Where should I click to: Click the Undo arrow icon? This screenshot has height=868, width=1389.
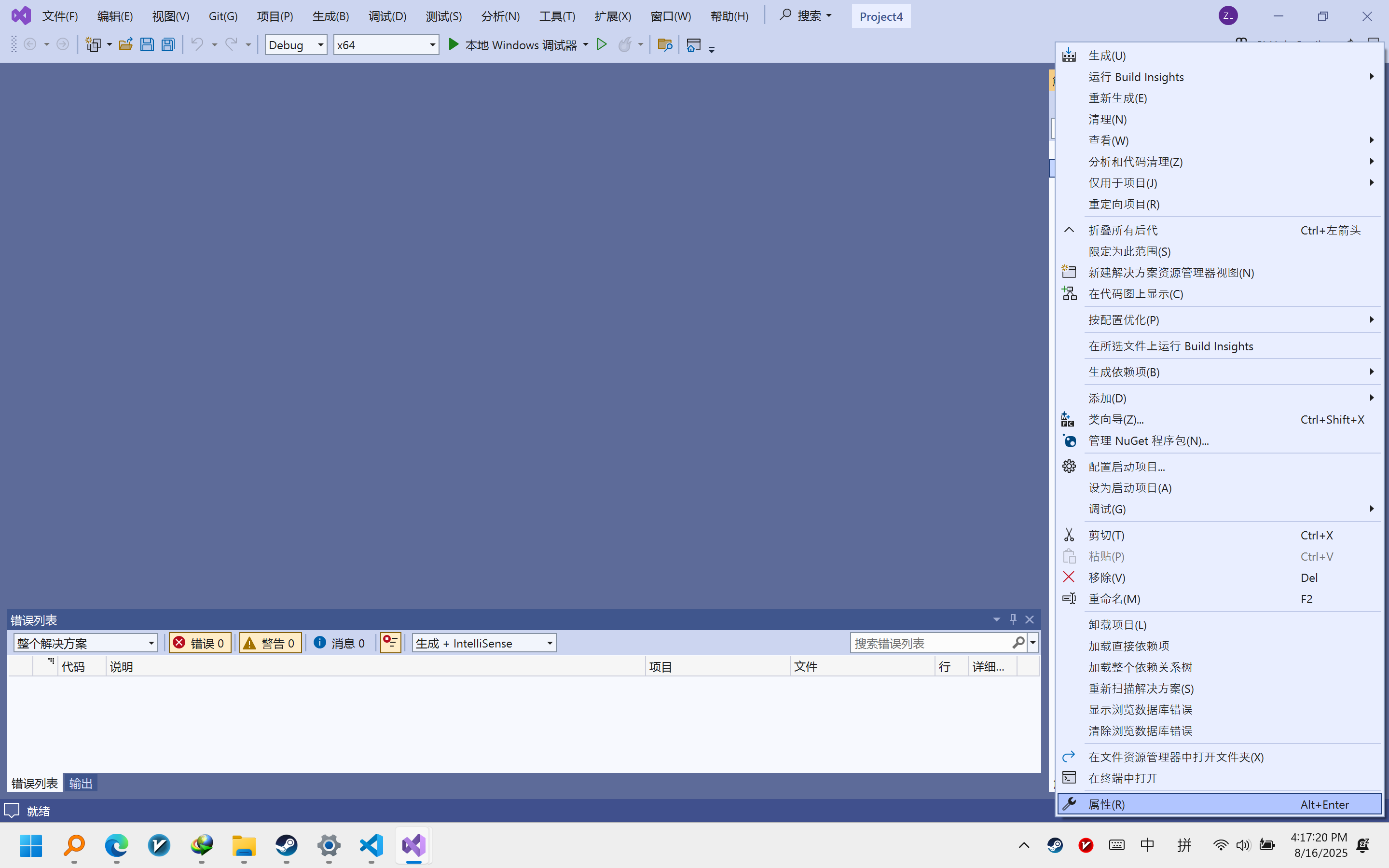[197, 45]
